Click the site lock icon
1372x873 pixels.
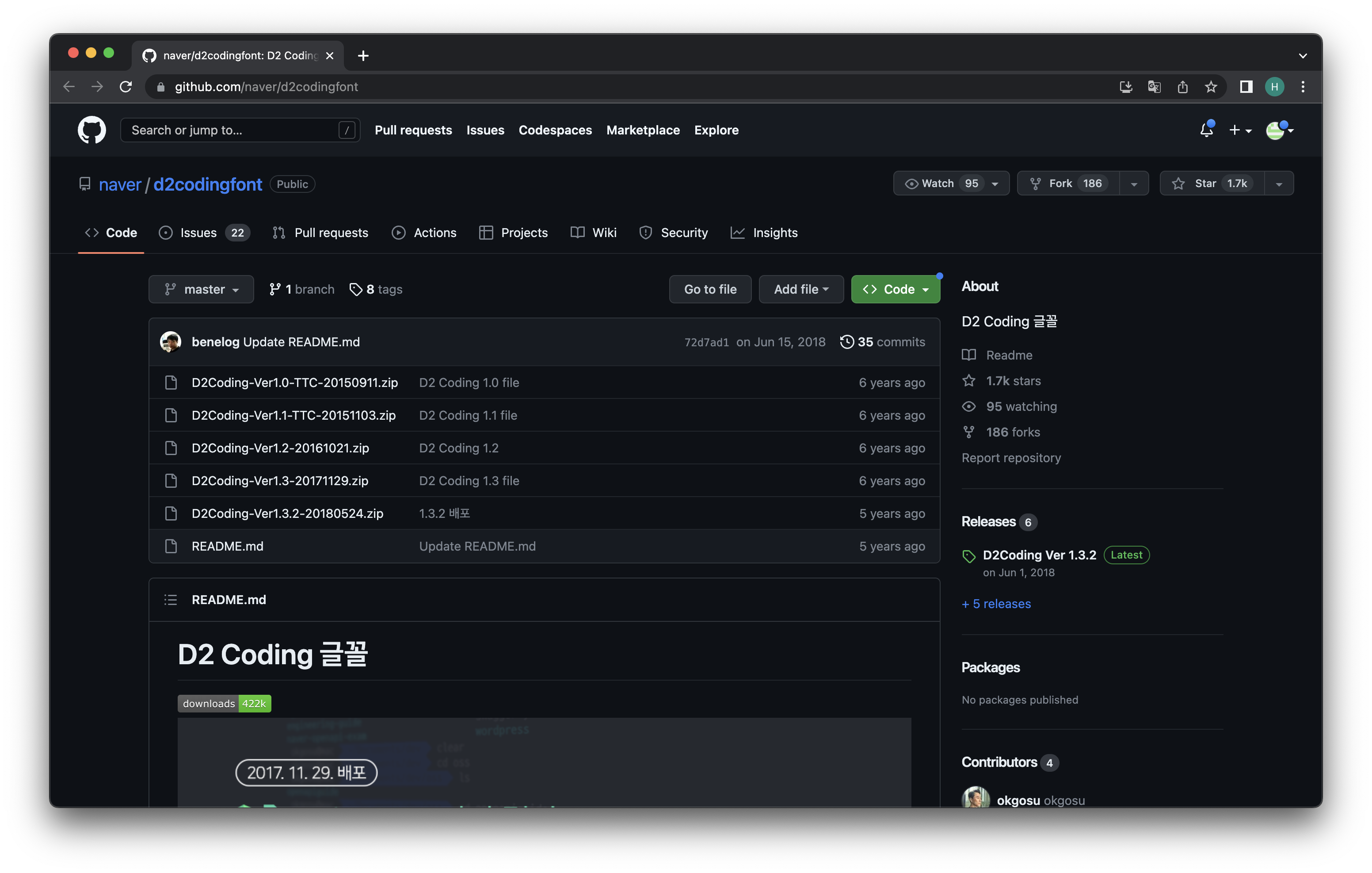pyautogui.click(x=161, y=87)
